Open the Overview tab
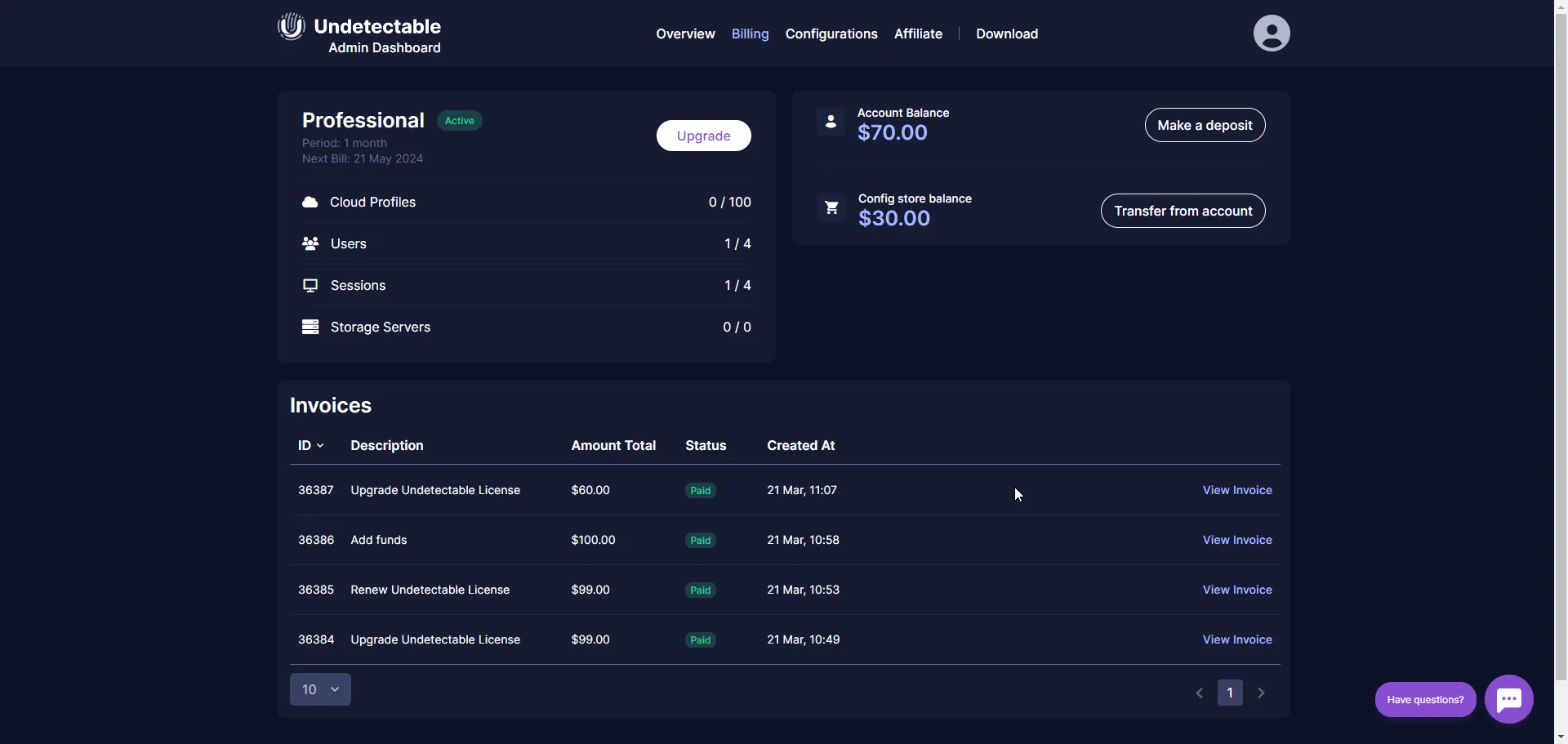1568x744 pixels. pos(685,33)
